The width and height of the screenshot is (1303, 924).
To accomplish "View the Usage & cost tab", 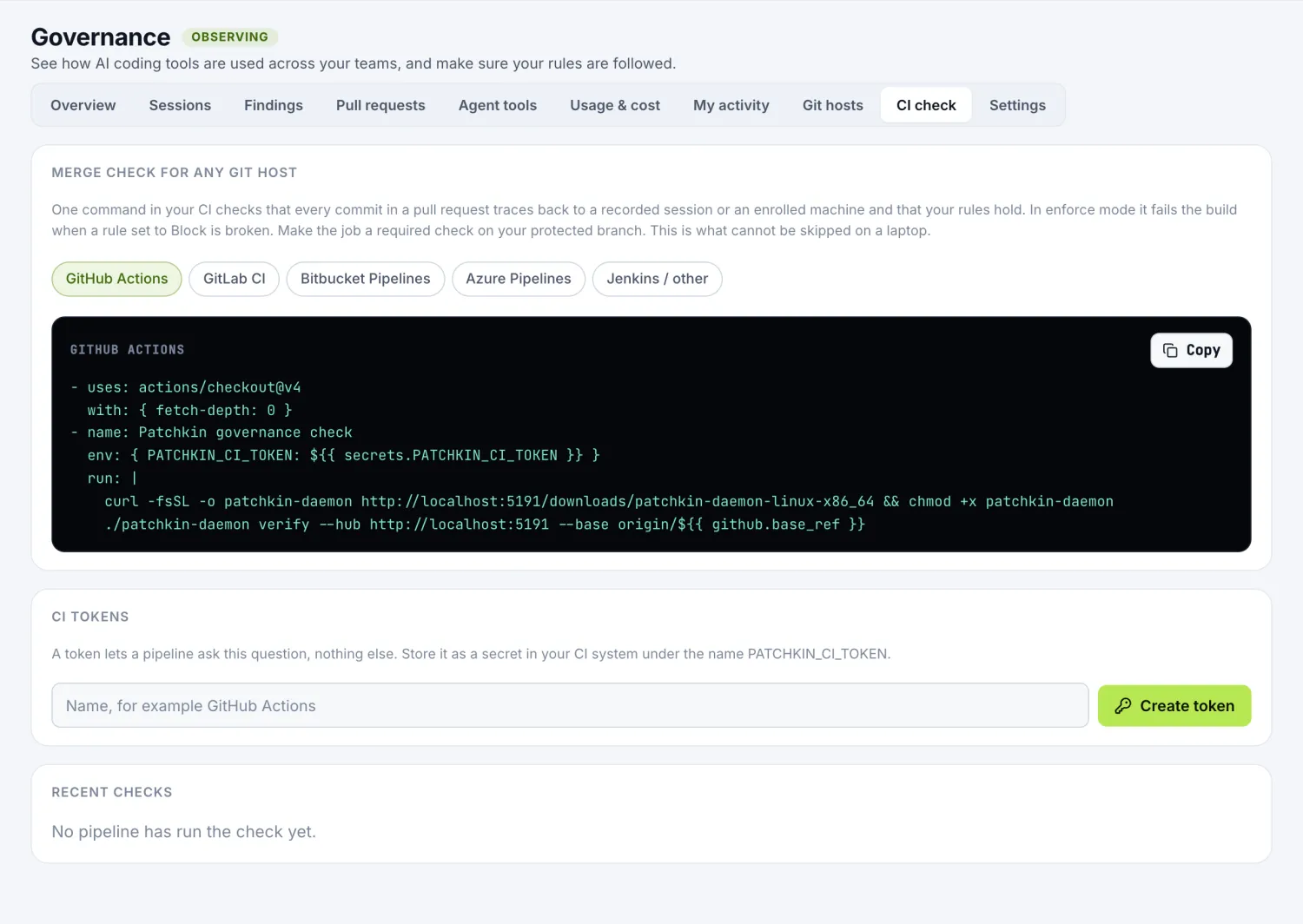I will (x=615, y=105).
